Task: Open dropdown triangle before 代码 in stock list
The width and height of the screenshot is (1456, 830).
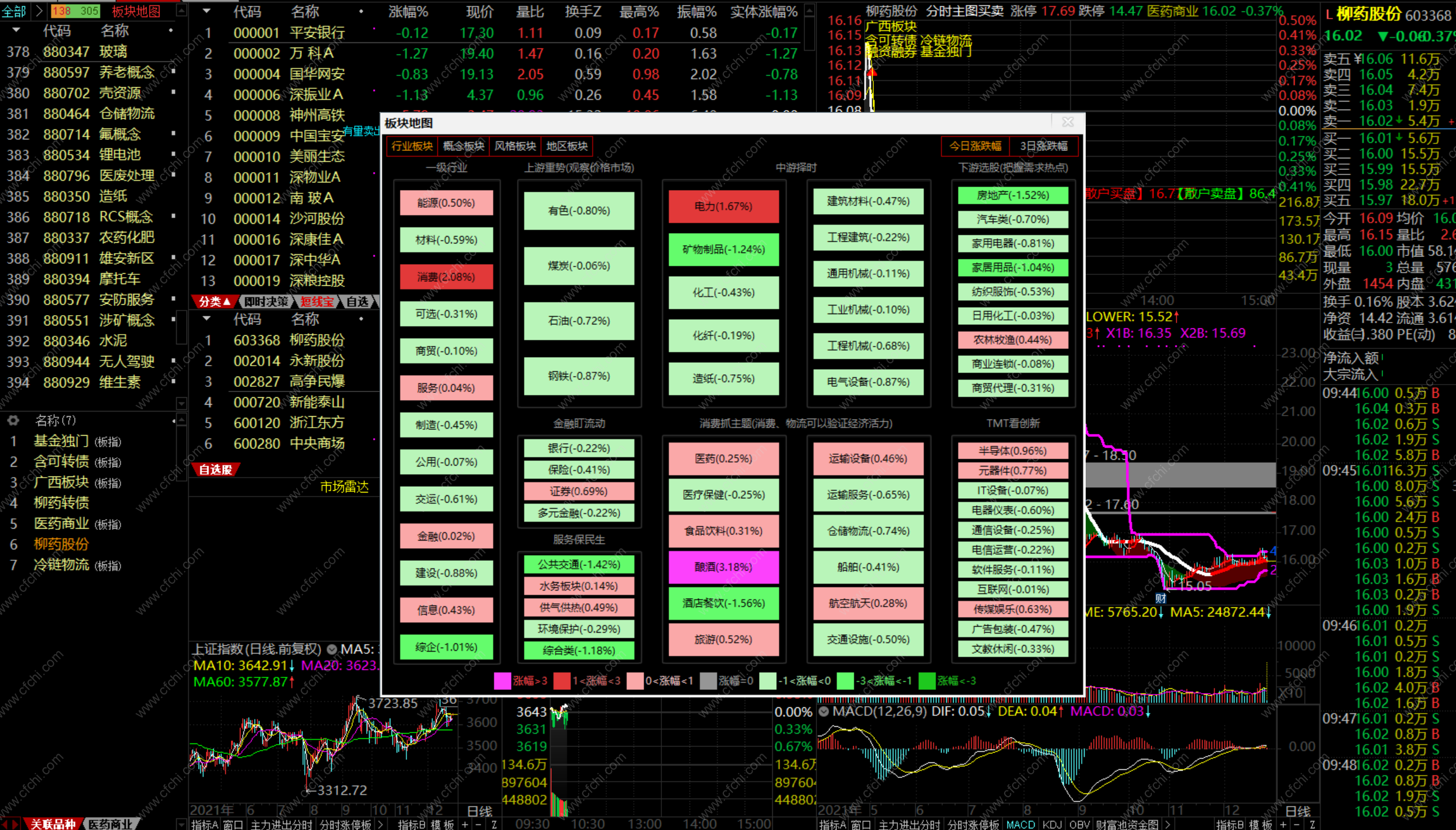Action: tap(207, 11)
